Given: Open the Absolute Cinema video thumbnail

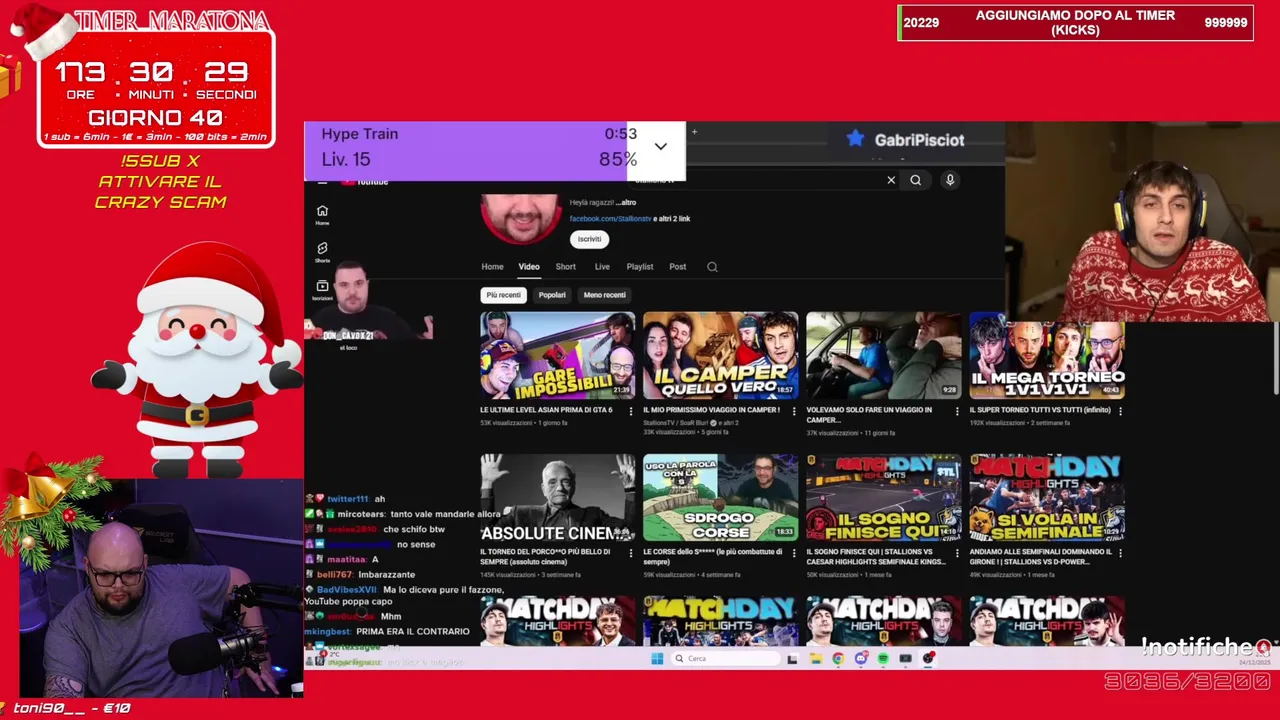Looking at the screenshot, I should point(557,498).
